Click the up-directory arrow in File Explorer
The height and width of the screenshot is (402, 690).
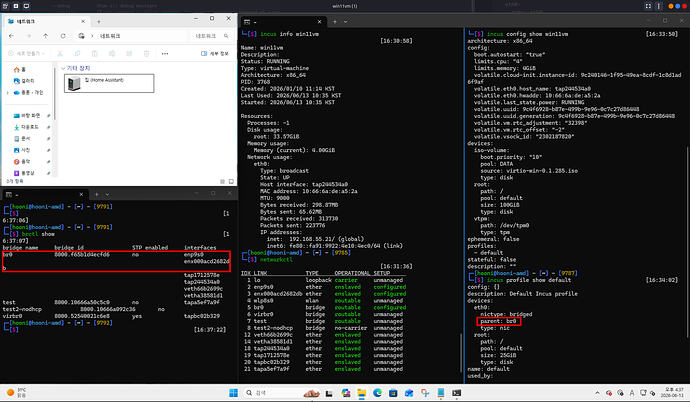(46, 36)
